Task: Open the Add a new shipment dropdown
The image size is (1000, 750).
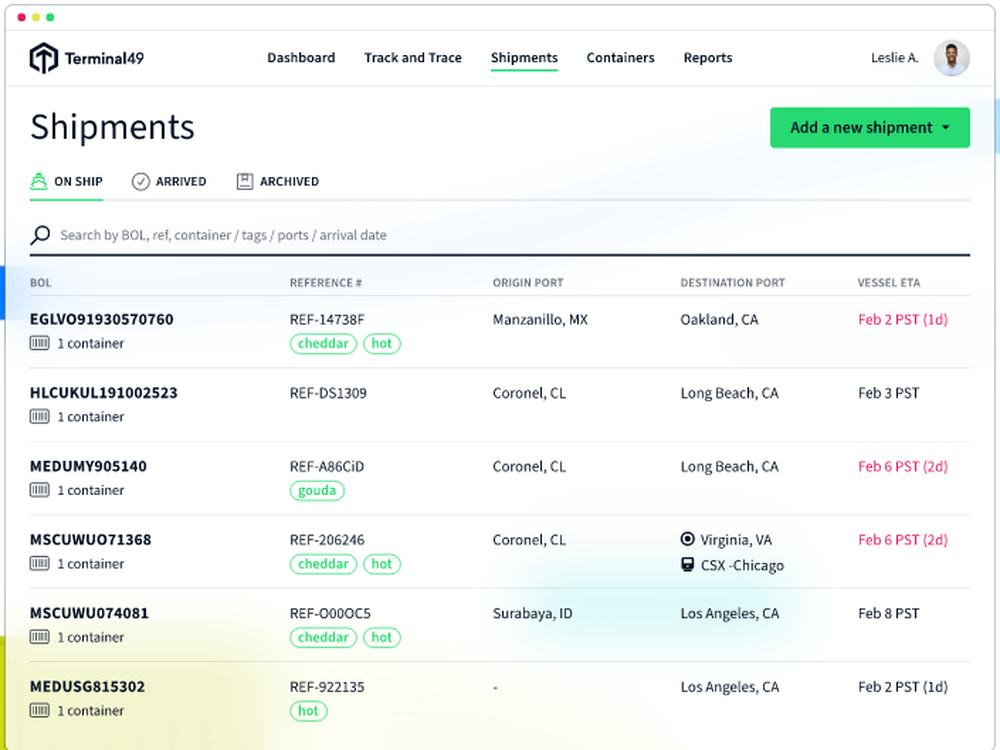Action: coord(870,128)
